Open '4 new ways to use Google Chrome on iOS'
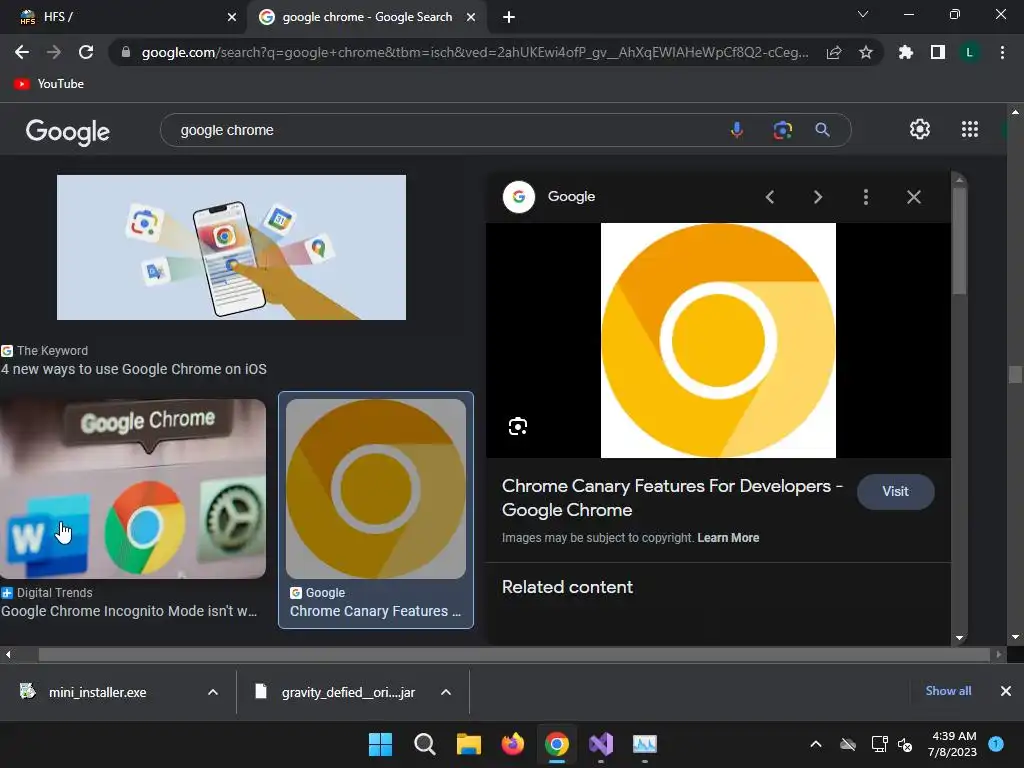The height and width of the screenshot is (768, 1024). pos(133,370)
